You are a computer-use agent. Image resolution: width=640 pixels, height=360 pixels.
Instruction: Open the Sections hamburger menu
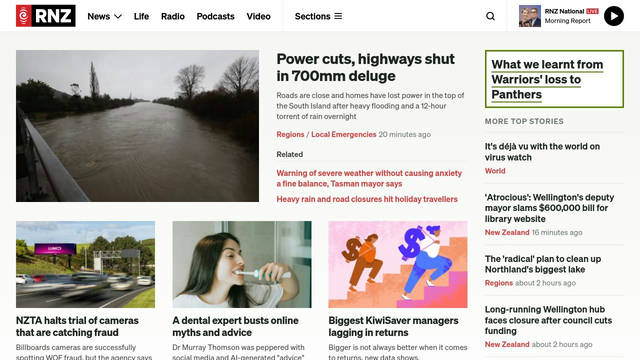click(318, 16)
